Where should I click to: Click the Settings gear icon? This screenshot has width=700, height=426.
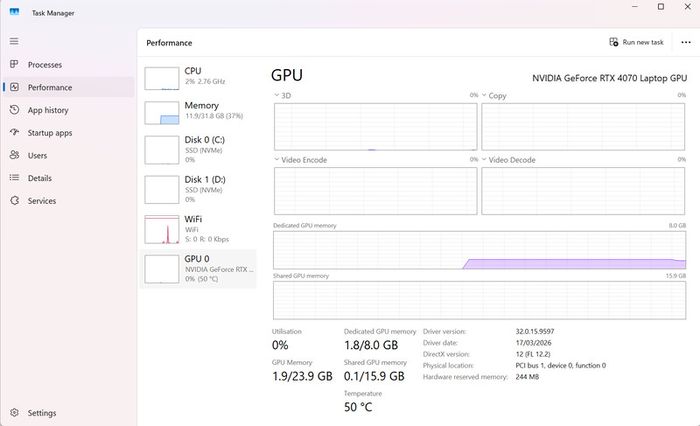coord(14,413)
